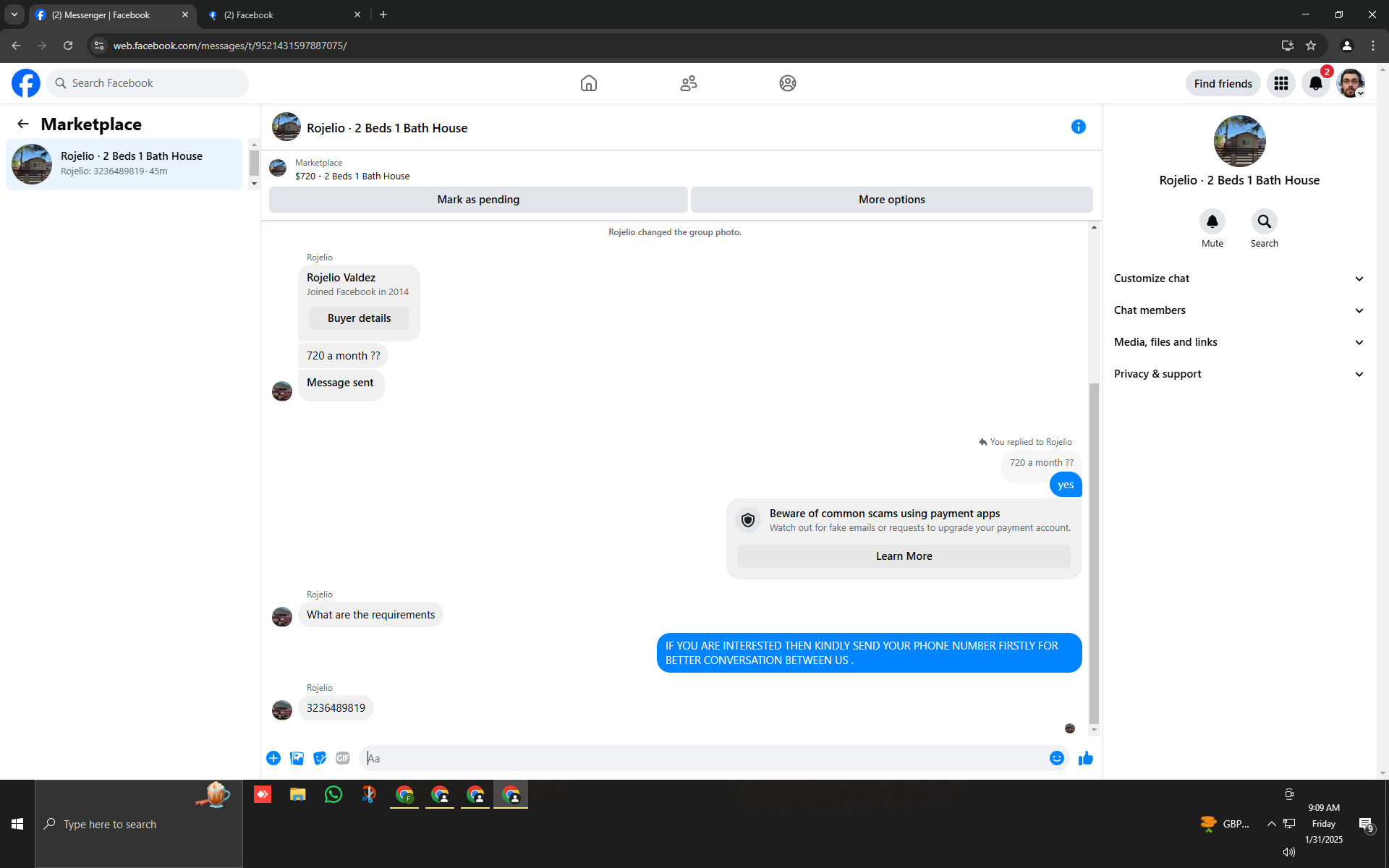Click the 3236489819 phone number message
The height and width of the screenshot is (868, 1389).
click(x=336, y=708)
